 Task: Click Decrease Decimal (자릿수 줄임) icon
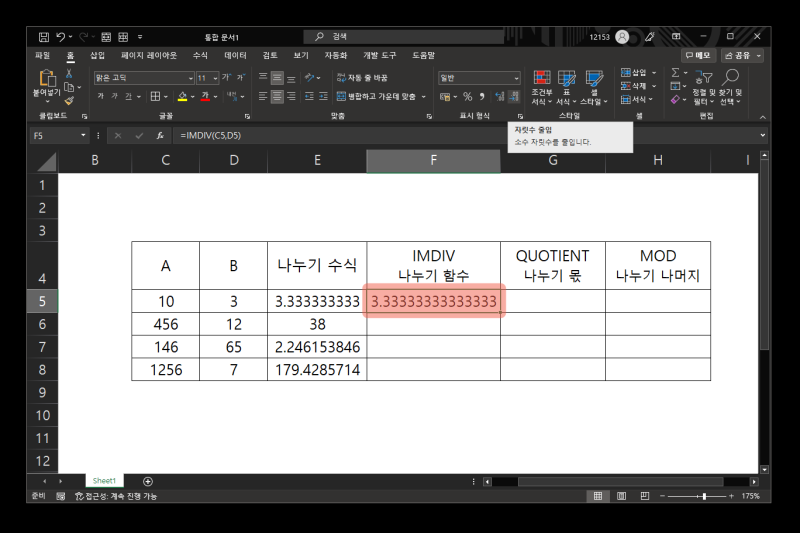coord(514,96)
